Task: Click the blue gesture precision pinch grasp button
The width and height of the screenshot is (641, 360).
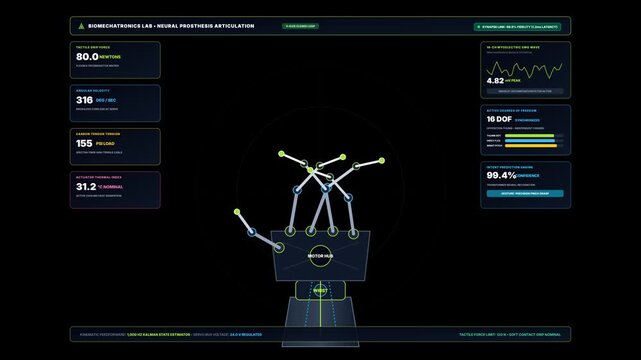Action: click(525, 194)
